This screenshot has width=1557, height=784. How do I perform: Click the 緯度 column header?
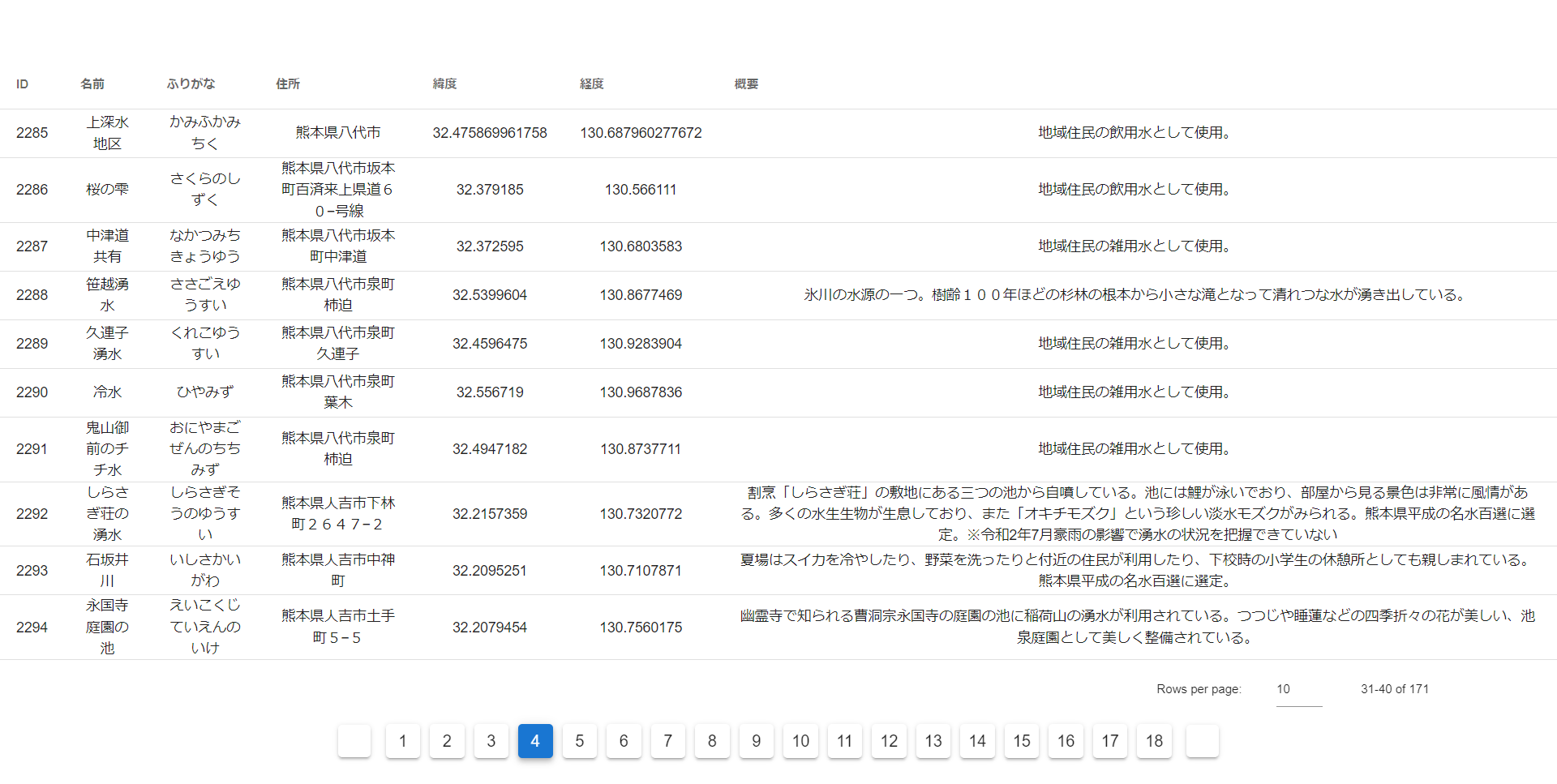(x=444, y=84)
